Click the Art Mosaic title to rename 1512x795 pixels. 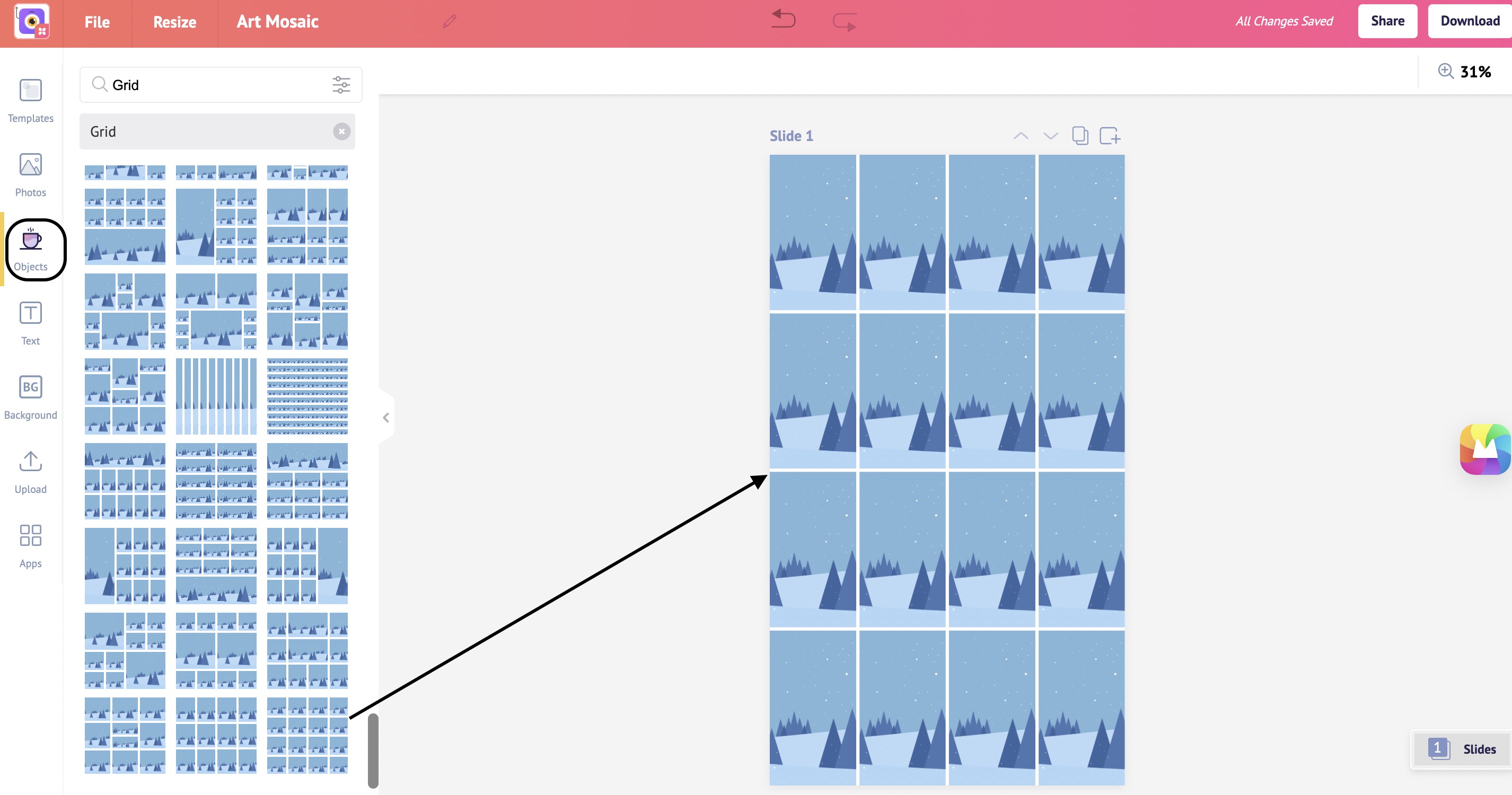pyautogui.click(x=278, y=21)
